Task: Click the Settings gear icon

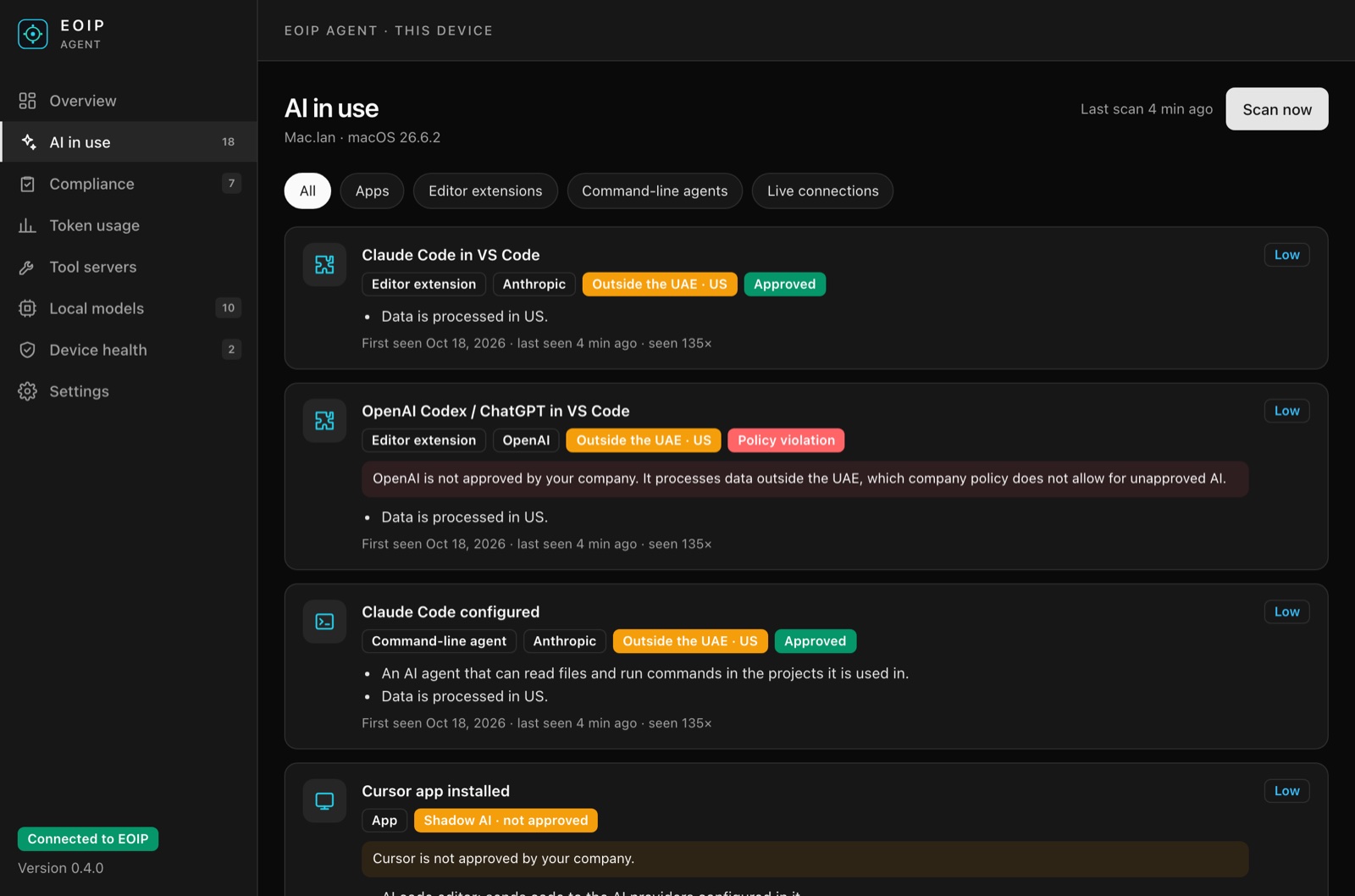Action: [x=27, y=391]
